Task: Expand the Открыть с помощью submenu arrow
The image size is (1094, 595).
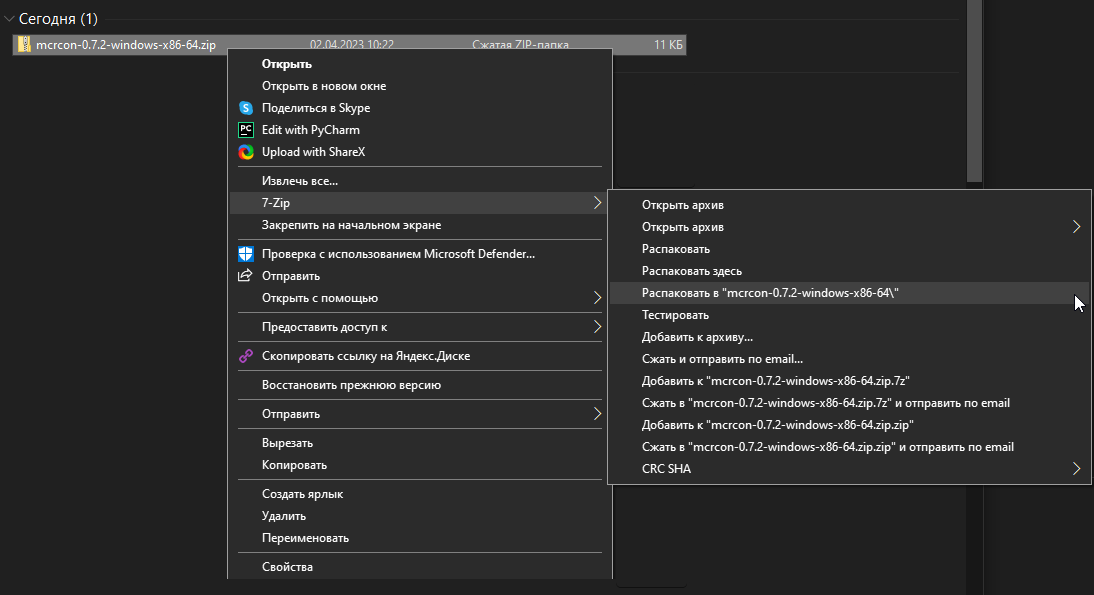Action: [x=597, y=298]
